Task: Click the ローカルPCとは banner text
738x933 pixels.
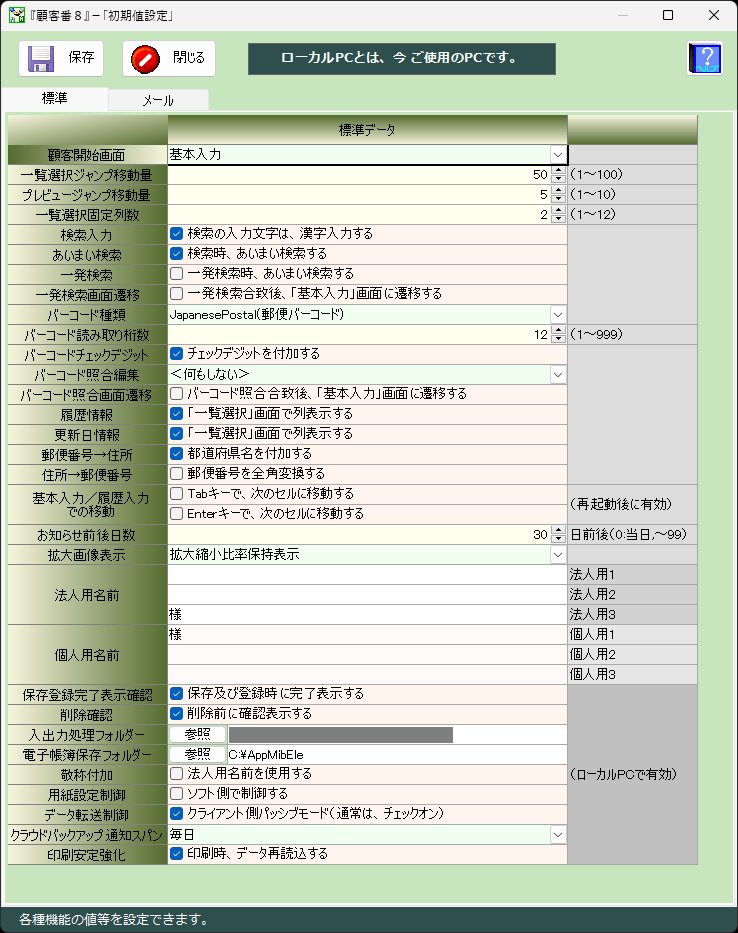Action: click(x=401, y=58)
